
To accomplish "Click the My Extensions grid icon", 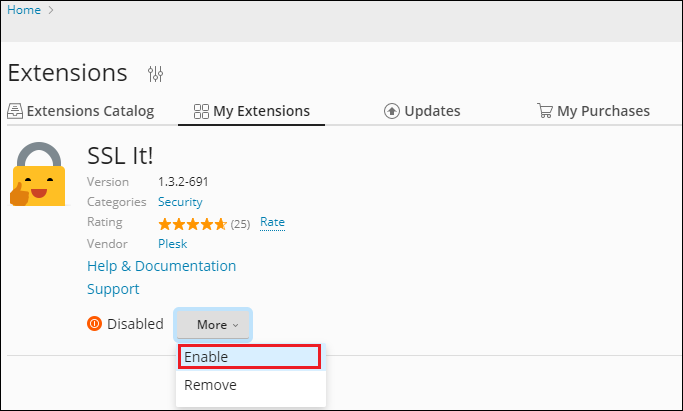I will [201, 111].
